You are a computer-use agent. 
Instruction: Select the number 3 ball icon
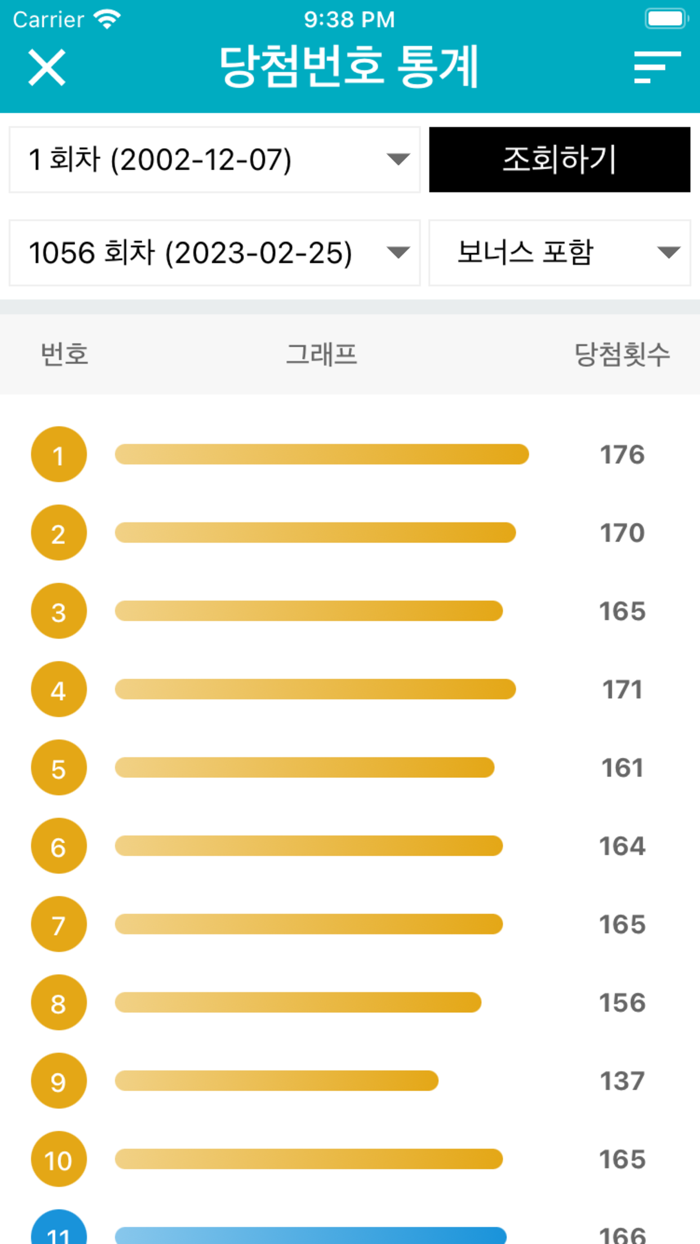(x=59, y=610)
